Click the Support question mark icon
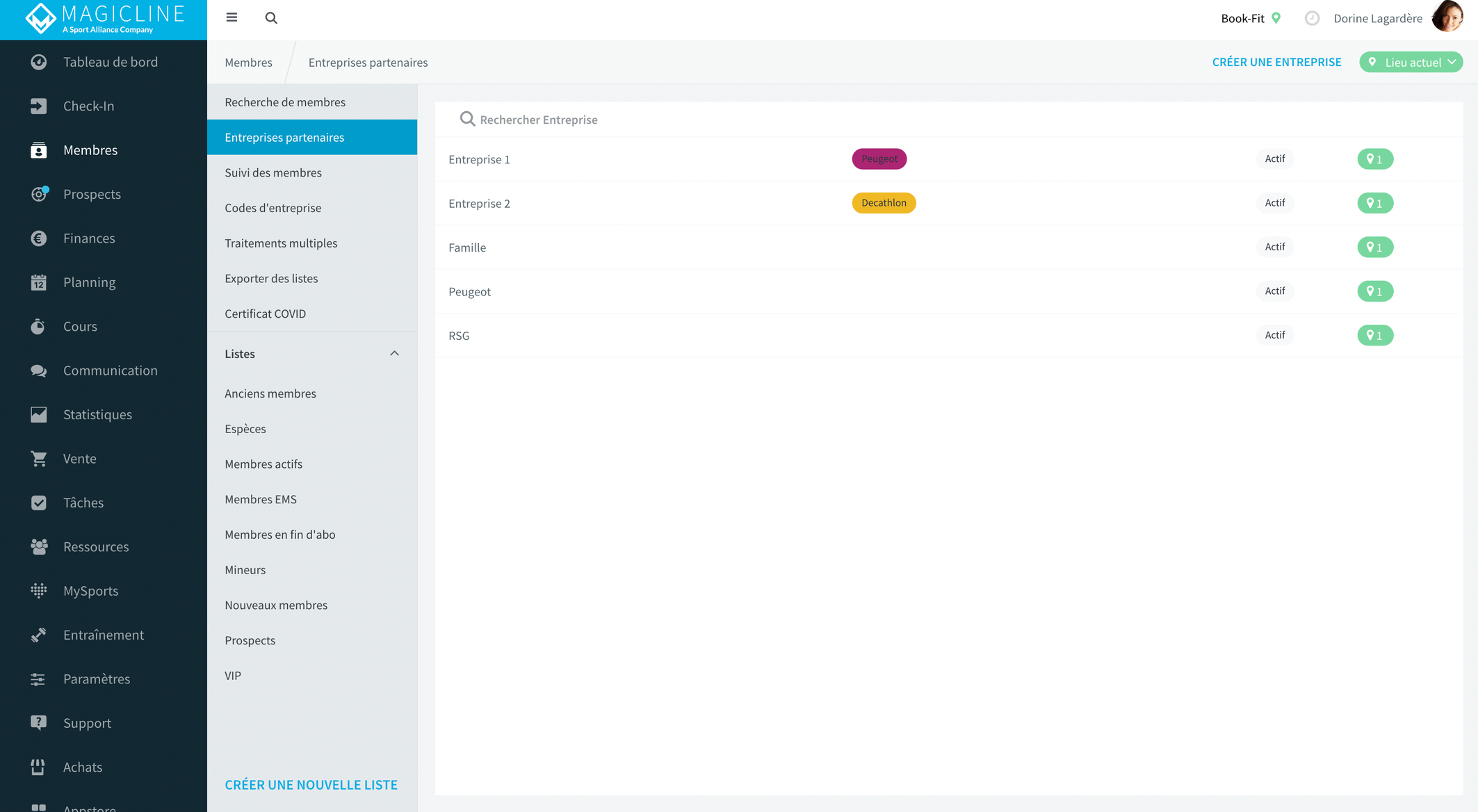1478x812 pixels. coord(39,723)
